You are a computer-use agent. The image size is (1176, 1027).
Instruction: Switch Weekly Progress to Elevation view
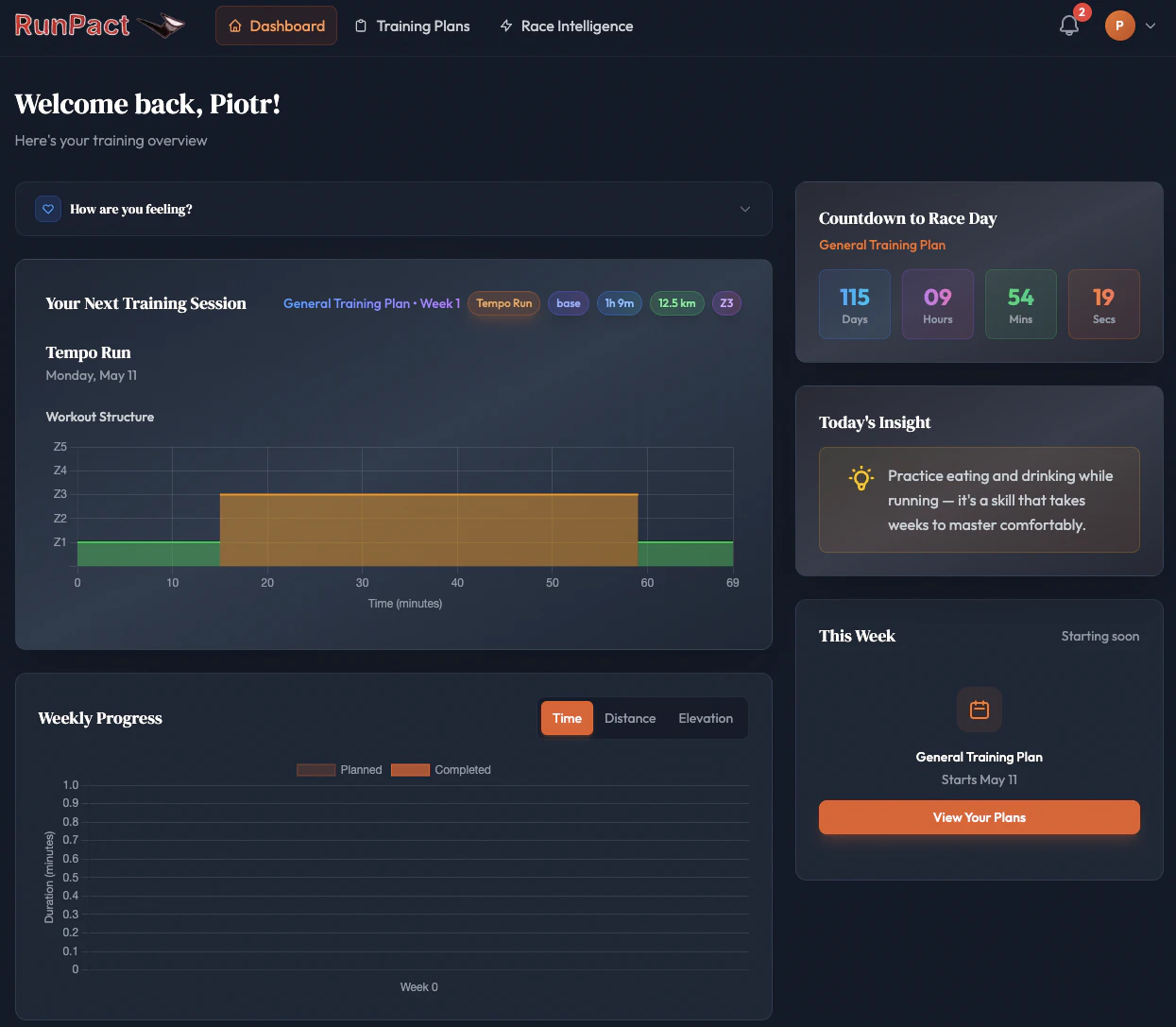[706, 718]
